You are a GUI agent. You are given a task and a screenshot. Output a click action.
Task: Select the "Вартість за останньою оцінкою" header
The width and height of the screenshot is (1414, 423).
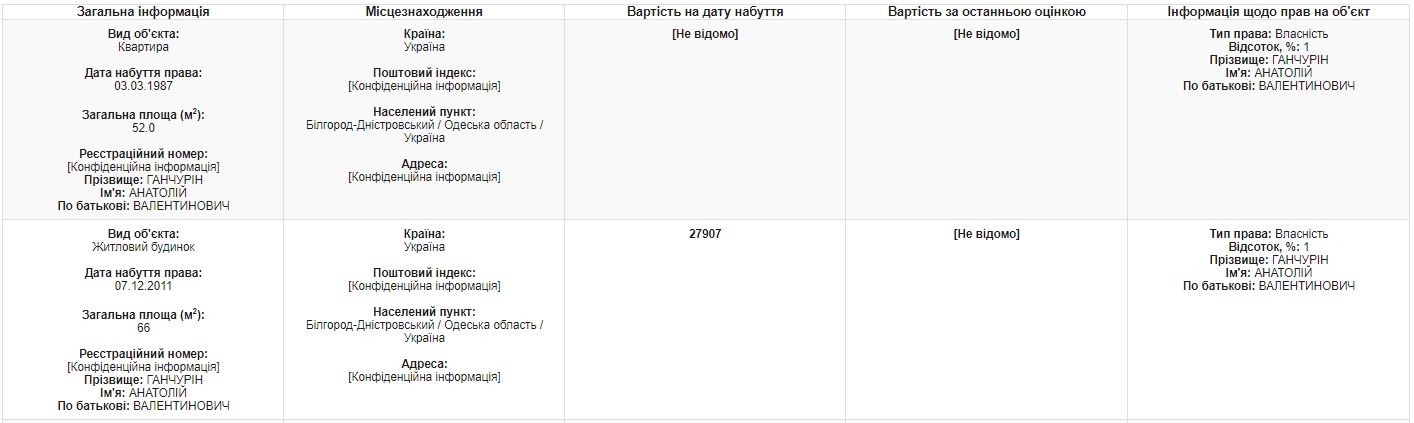[986, 12]
